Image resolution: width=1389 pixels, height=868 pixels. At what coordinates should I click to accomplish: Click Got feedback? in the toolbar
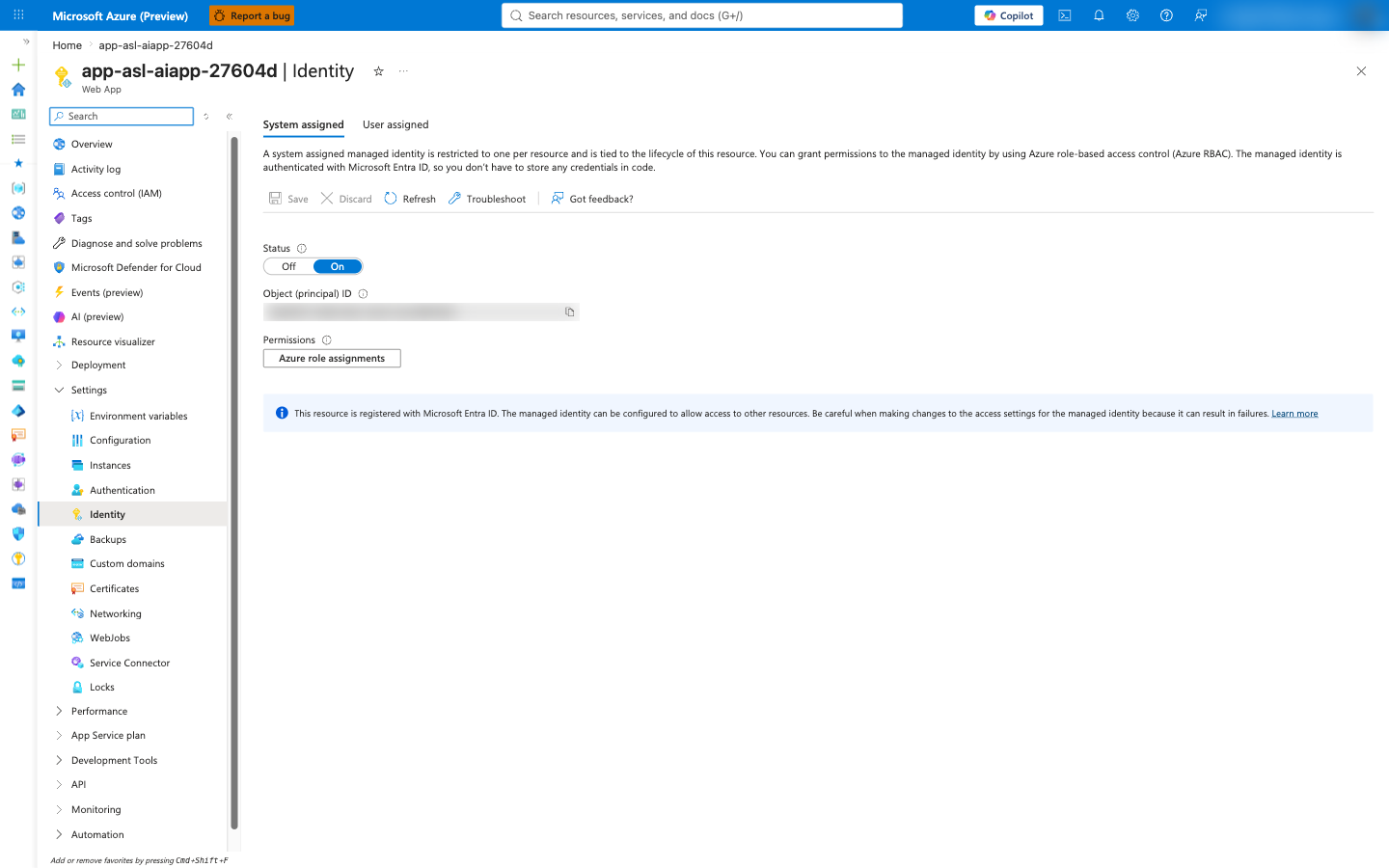[x=591, y=199]
